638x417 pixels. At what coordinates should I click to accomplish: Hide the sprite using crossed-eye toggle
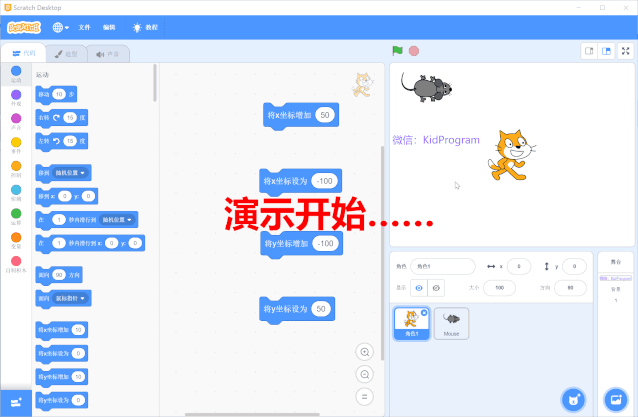[437, 287]
